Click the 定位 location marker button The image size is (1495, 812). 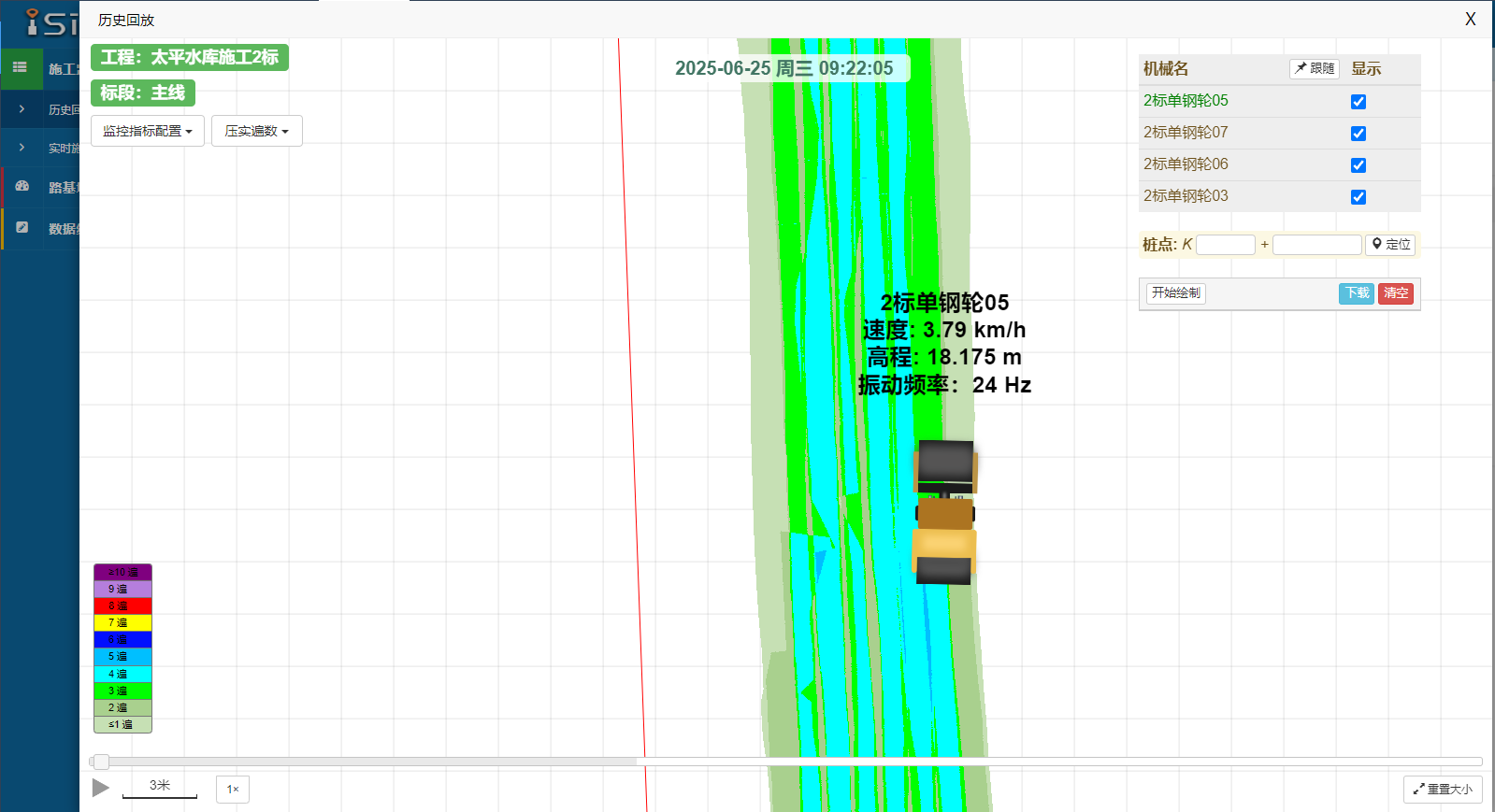1390,245
